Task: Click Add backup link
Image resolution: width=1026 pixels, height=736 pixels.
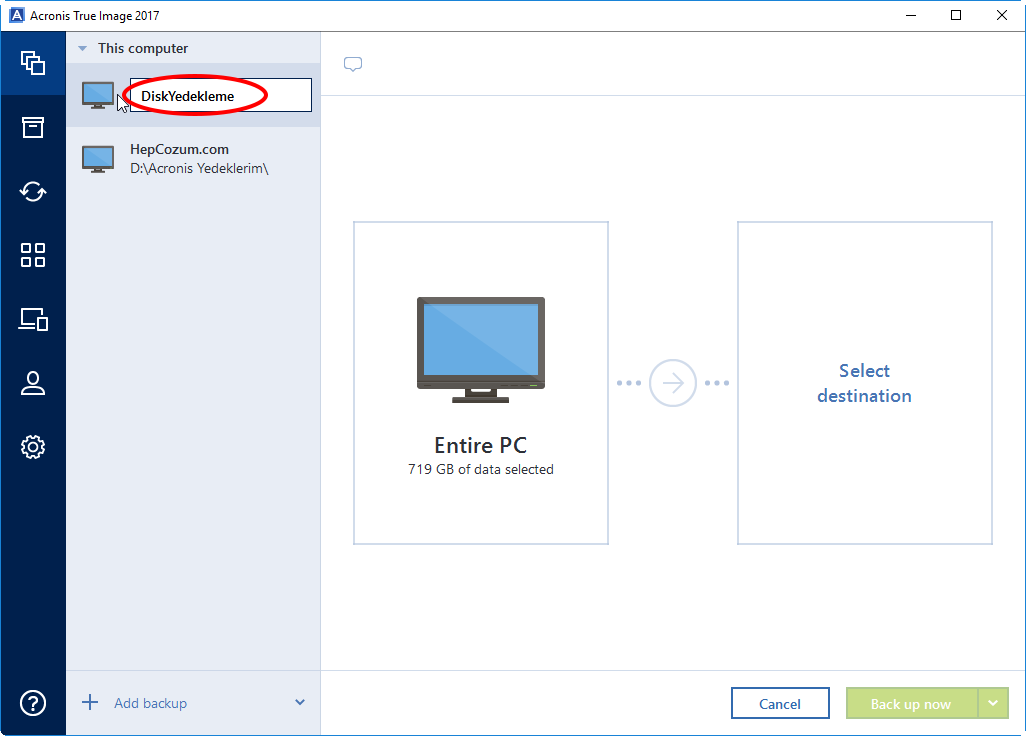Action: pyautogui.click(x=150, y=703)
